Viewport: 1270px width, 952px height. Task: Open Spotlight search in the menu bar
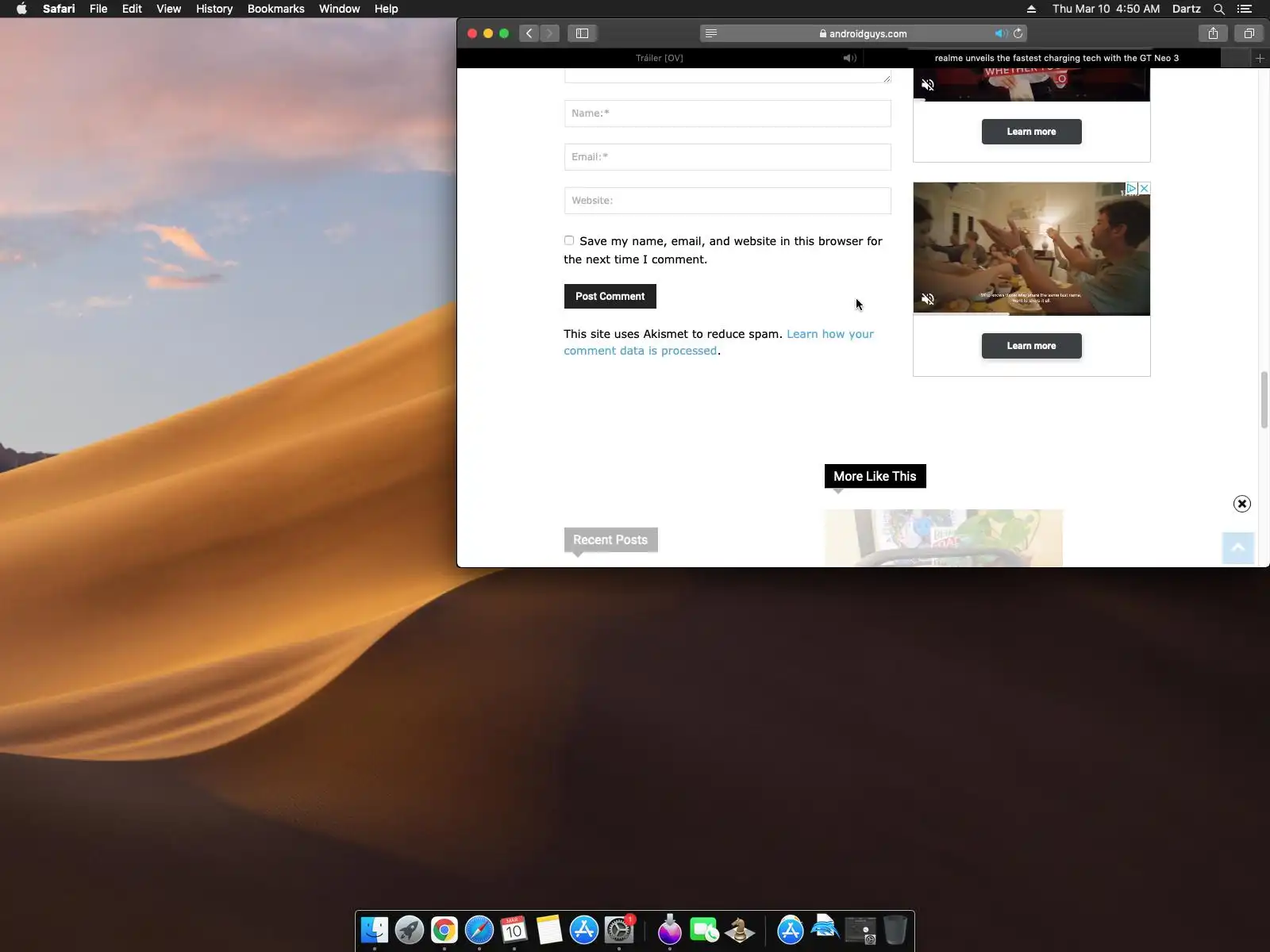pyautogui.click(x=1219, y=9)
